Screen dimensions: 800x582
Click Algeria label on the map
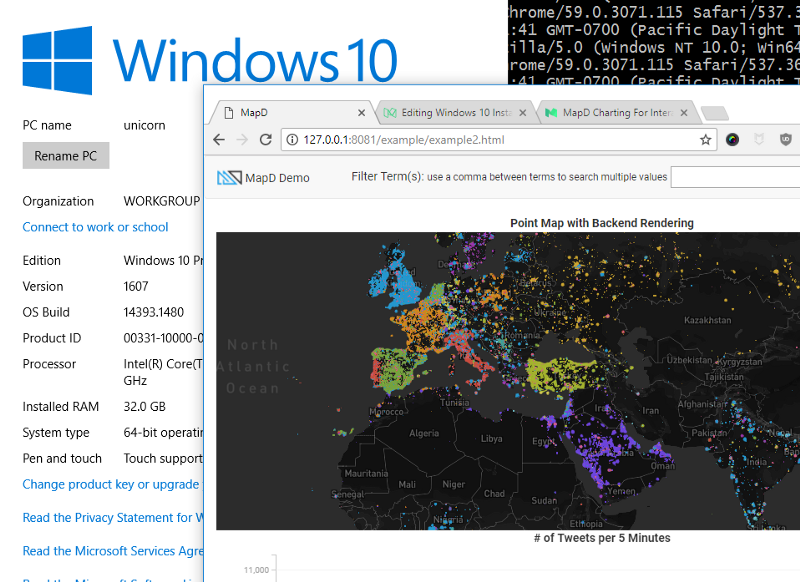coord(423,433)
